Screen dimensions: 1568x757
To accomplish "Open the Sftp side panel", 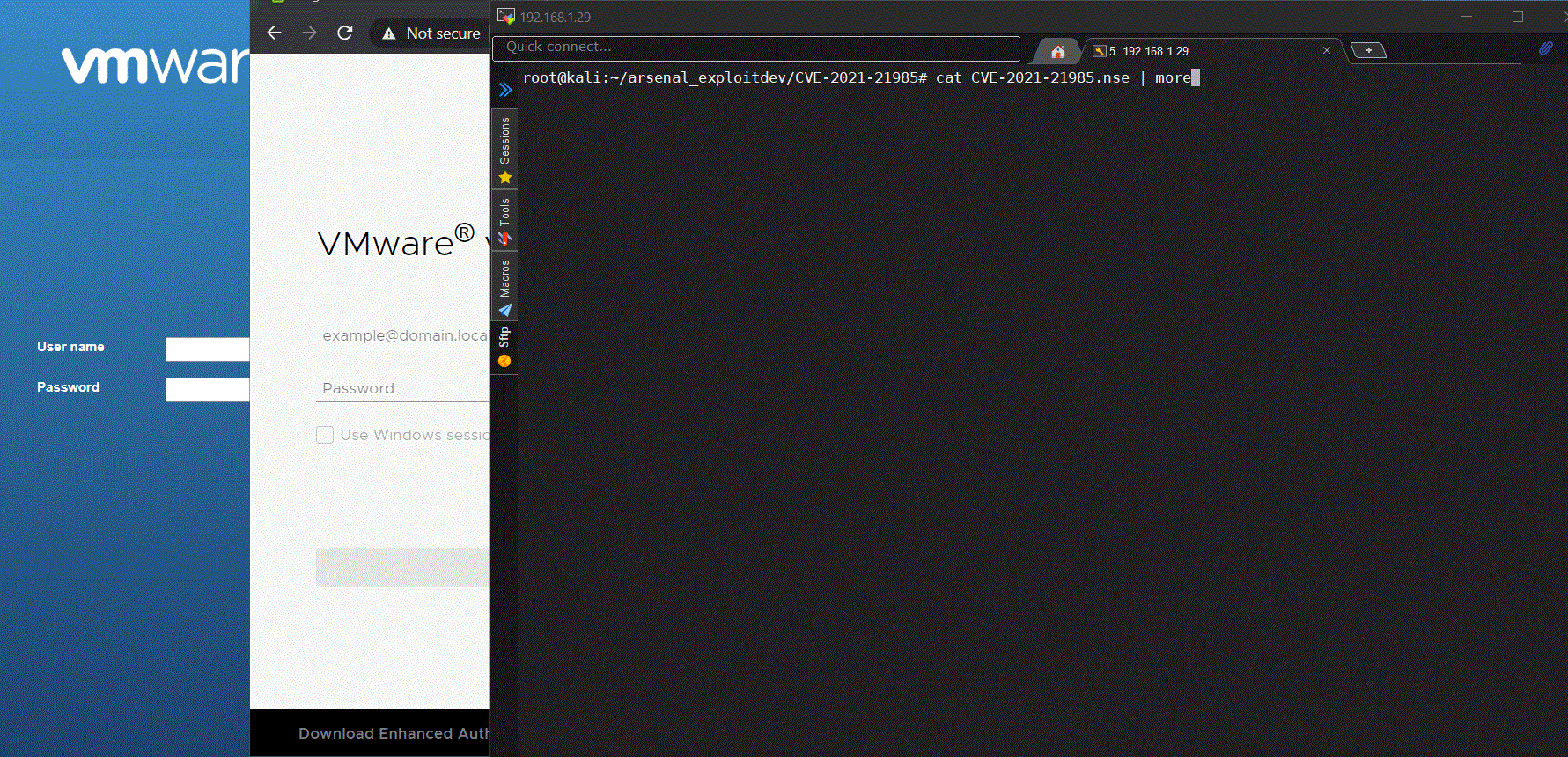I will point(504,348).
